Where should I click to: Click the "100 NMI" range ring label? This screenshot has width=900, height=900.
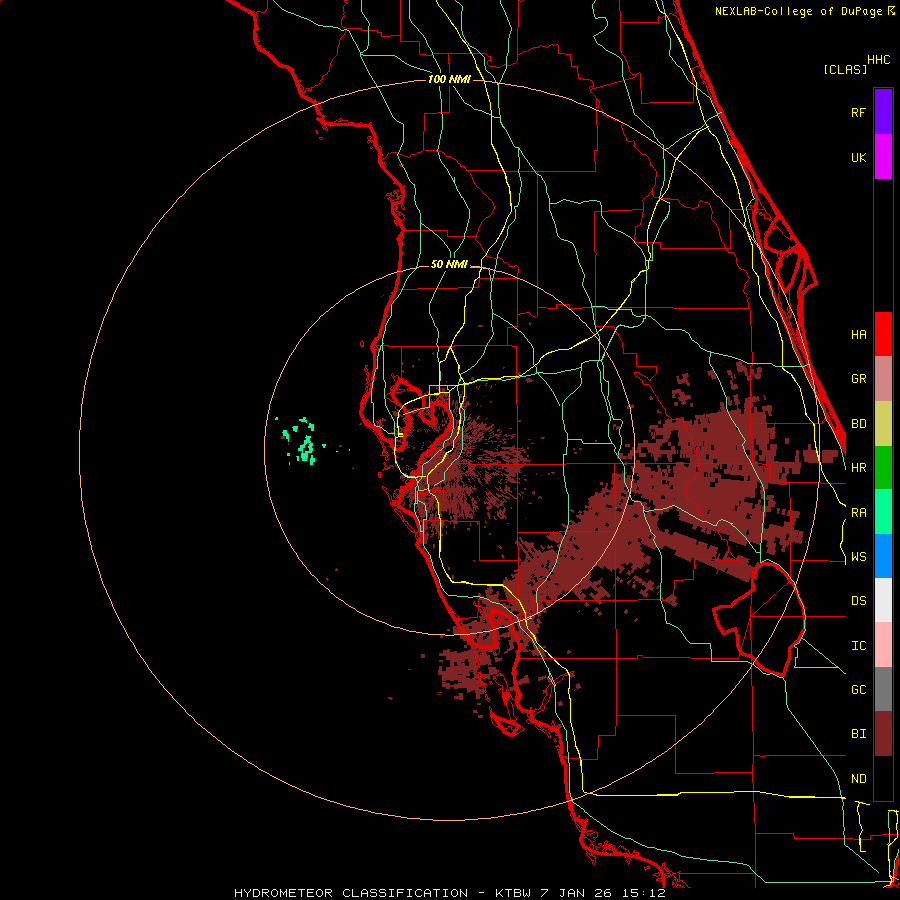tap(449, 79)
